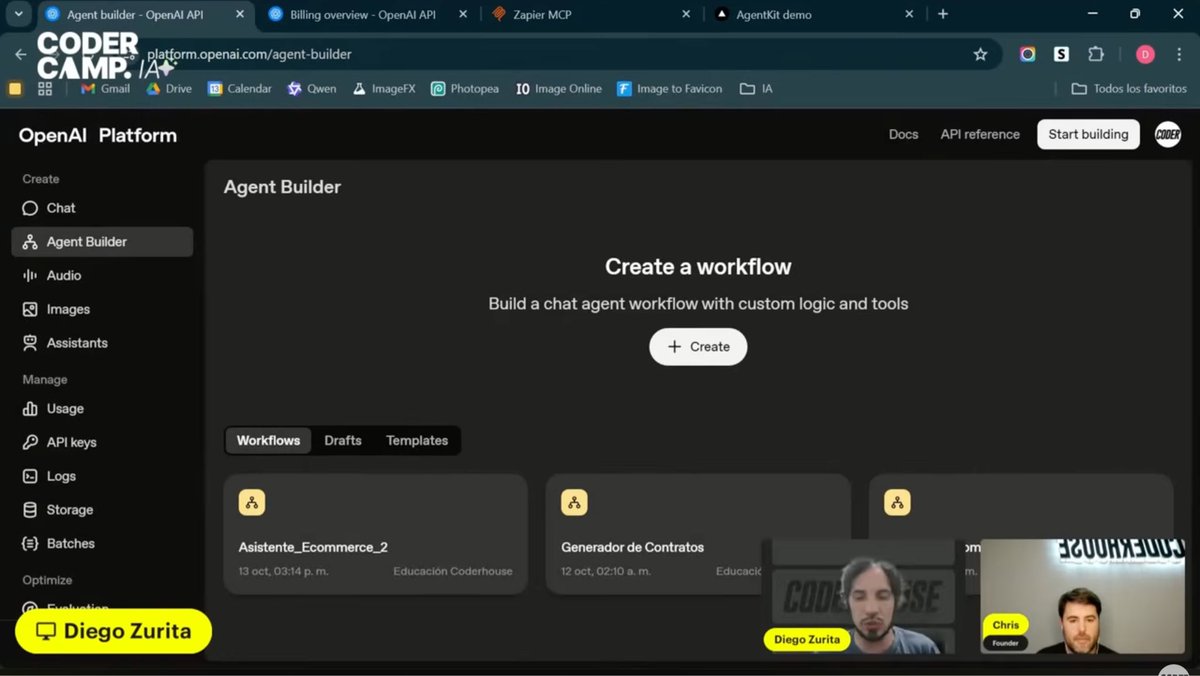Open the Asistente_Ecommerce_2 workflow card
This screenshot has height=676, width=1200.
pyautogui.click(x=376, y=534)
